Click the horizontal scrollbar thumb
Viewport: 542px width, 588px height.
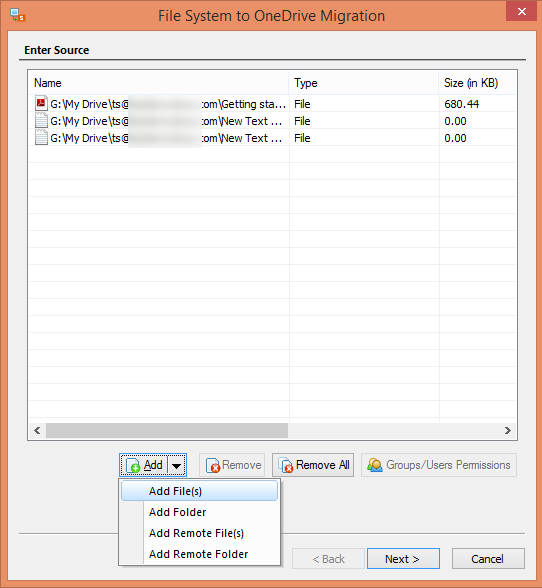(167, 430)
